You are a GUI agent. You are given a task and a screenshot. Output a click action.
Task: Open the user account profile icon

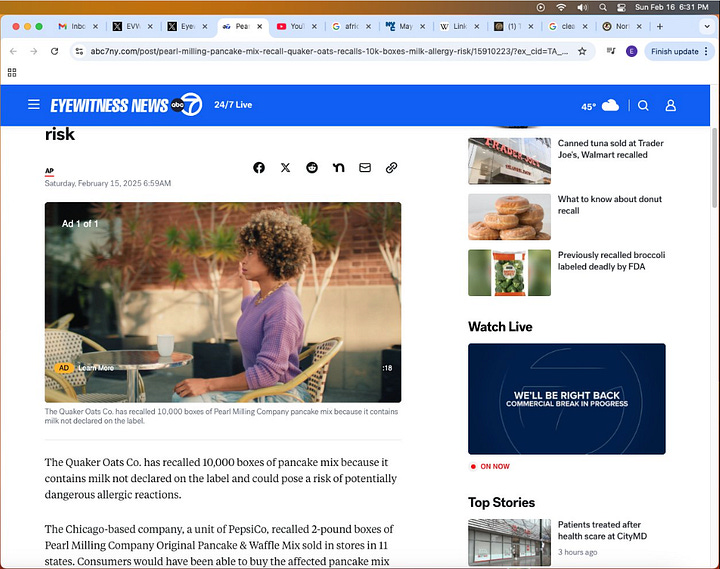click(x=670, y=106)
